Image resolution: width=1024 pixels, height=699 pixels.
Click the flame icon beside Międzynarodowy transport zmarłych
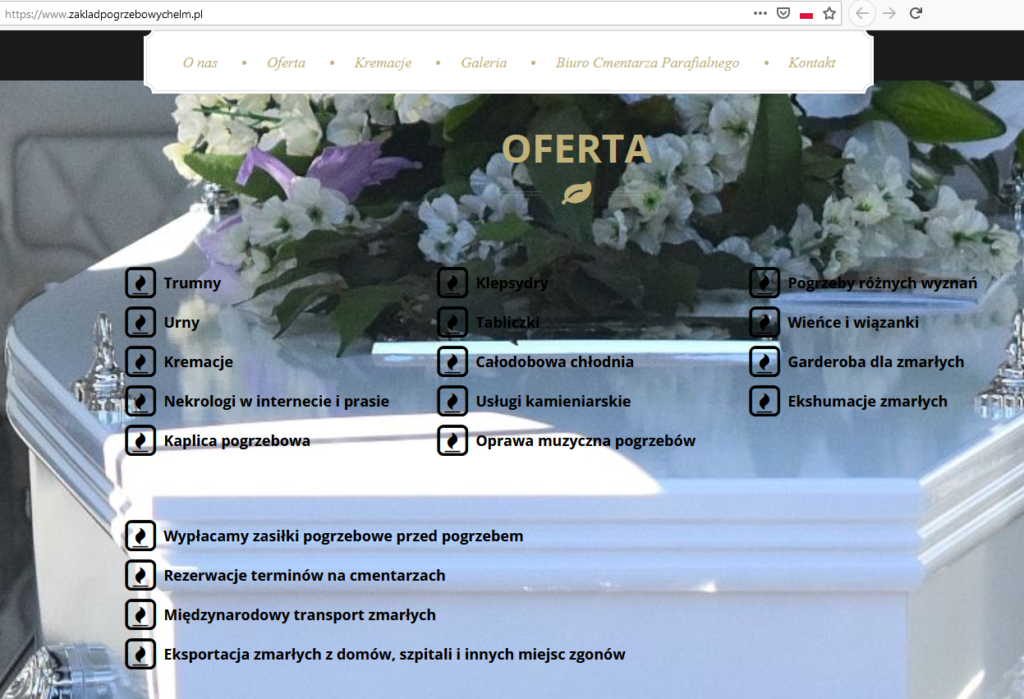click(140, 615)
